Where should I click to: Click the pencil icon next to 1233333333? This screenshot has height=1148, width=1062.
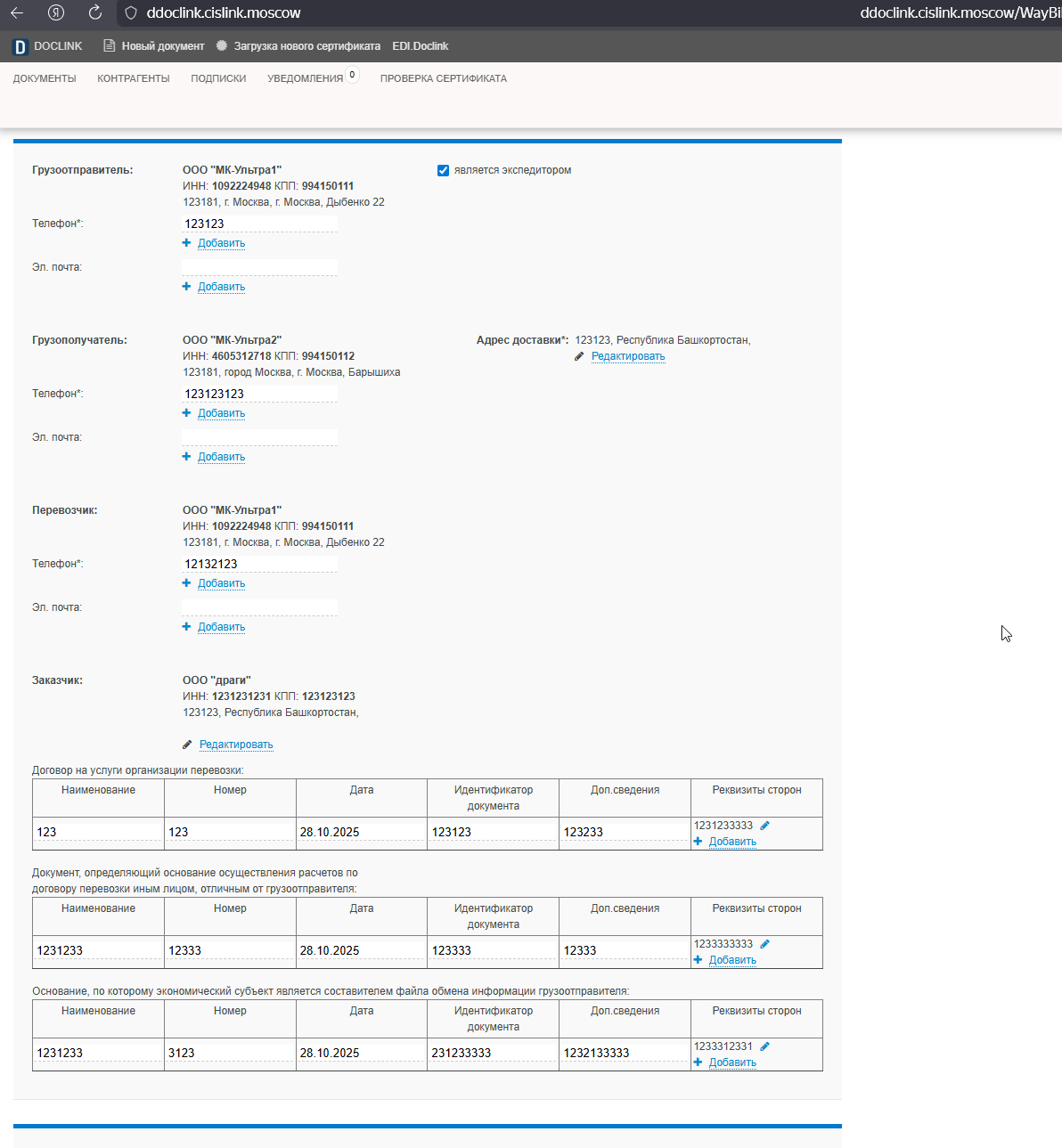point(764,944)
